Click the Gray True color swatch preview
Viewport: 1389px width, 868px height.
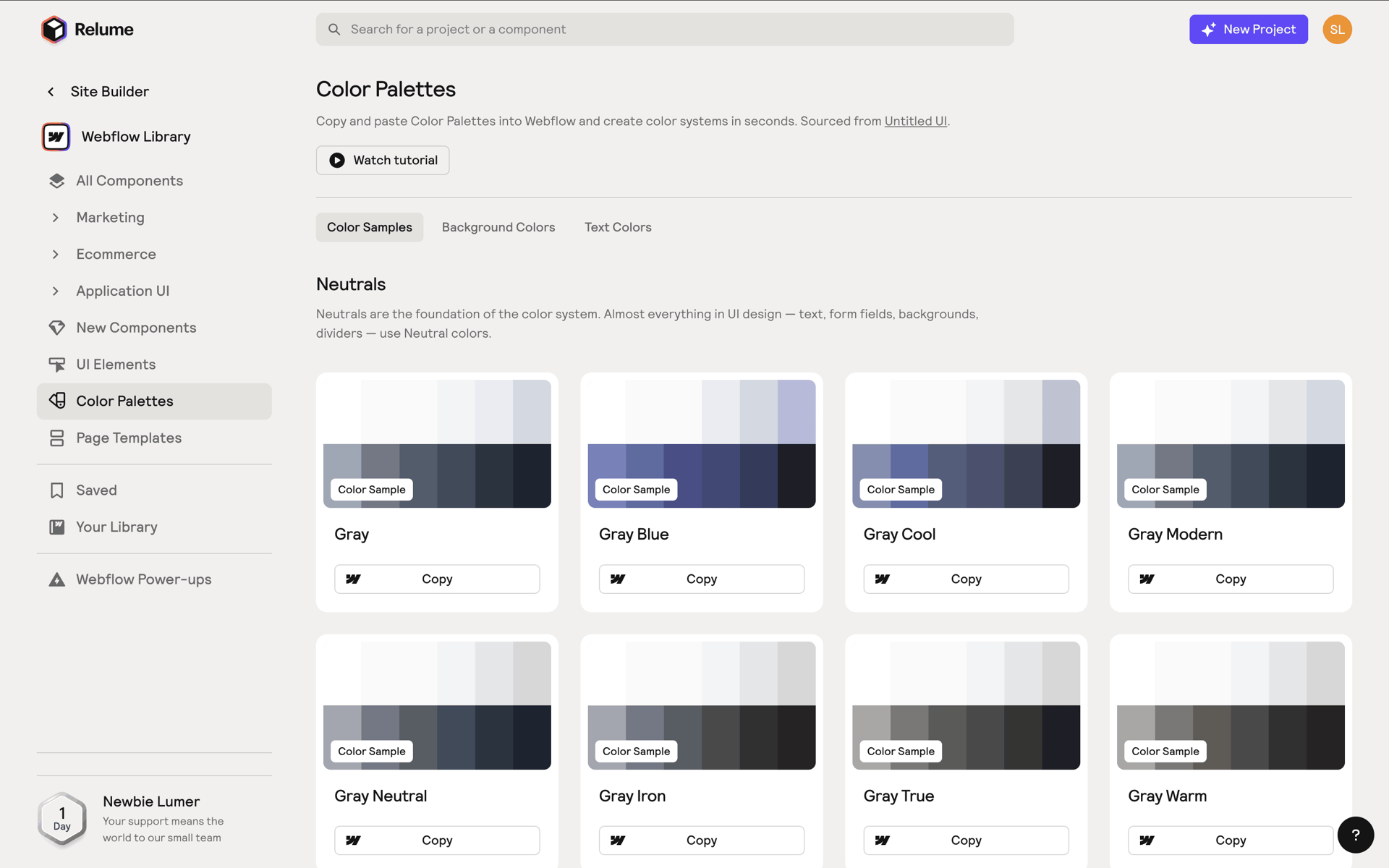click(x=966, y=705)
